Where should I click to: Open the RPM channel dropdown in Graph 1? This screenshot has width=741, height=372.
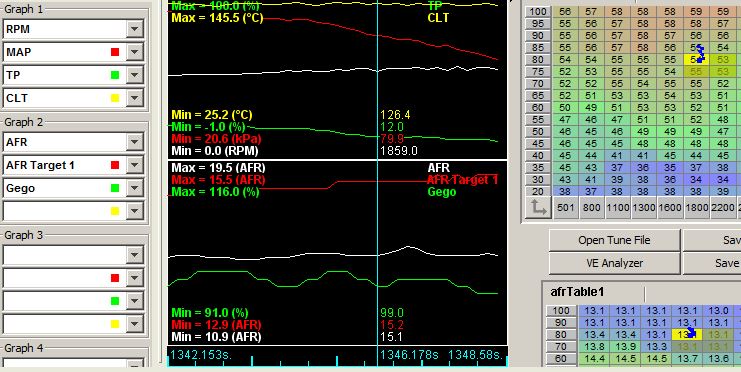(135, 29)
